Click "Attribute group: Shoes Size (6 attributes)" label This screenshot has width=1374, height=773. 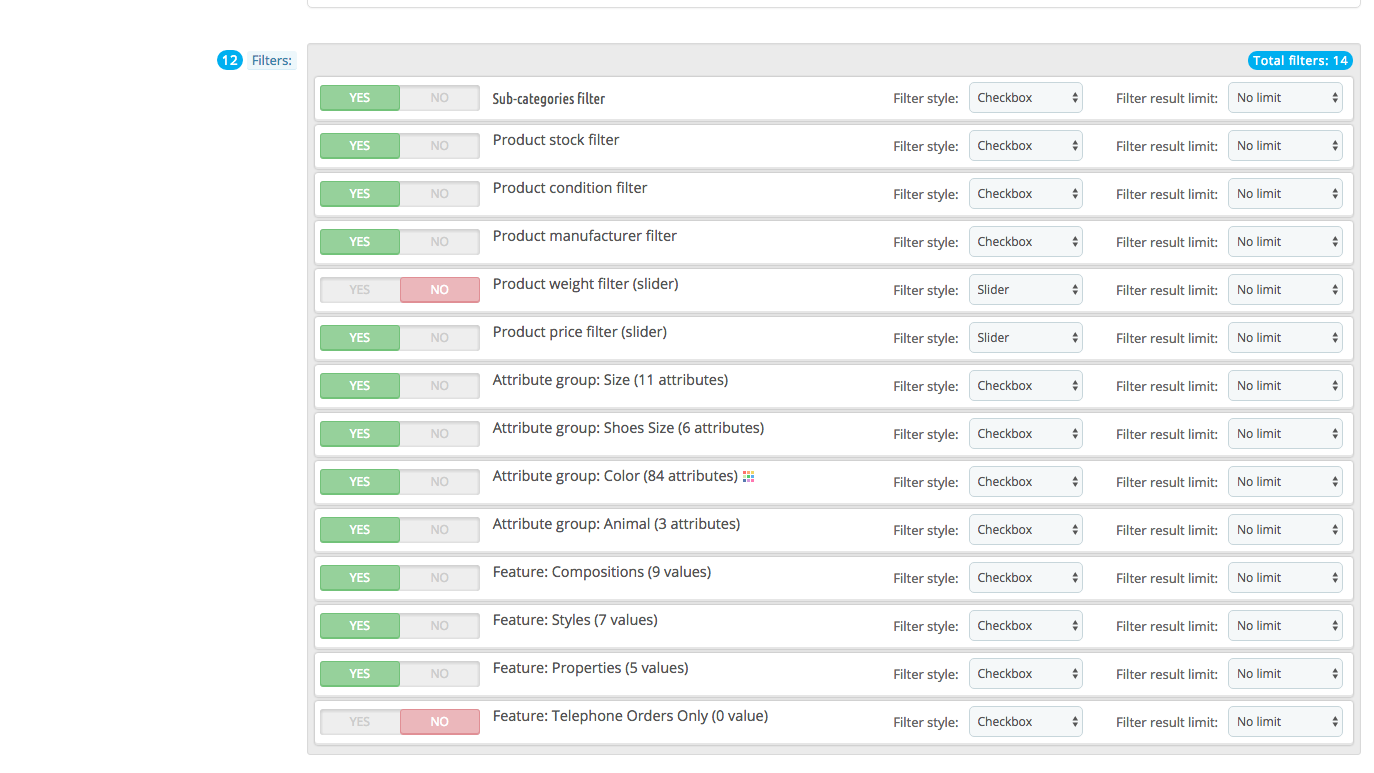pos(628,428)
